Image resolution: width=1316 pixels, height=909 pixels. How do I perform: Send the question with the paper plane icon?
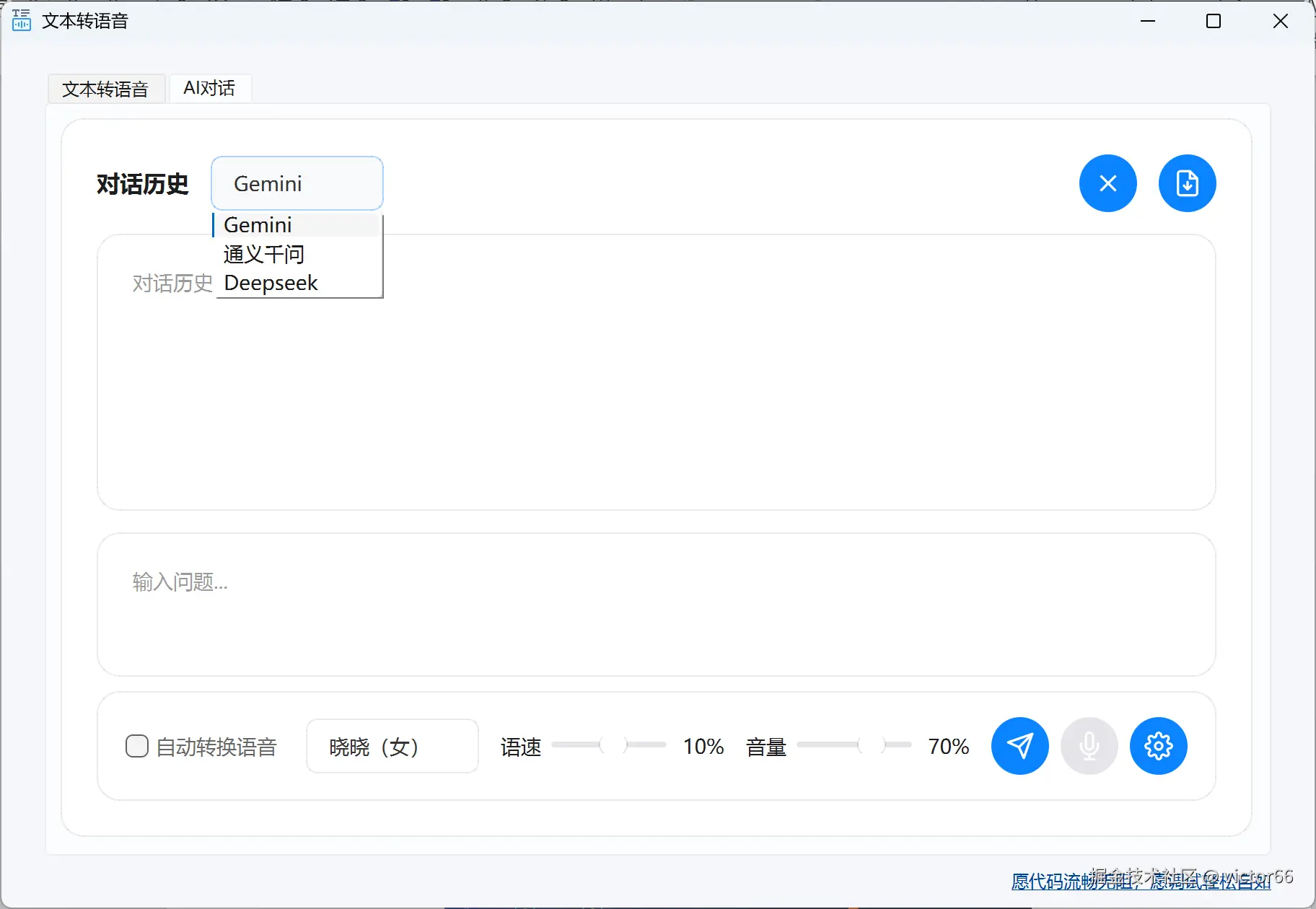coord(1019,745)
